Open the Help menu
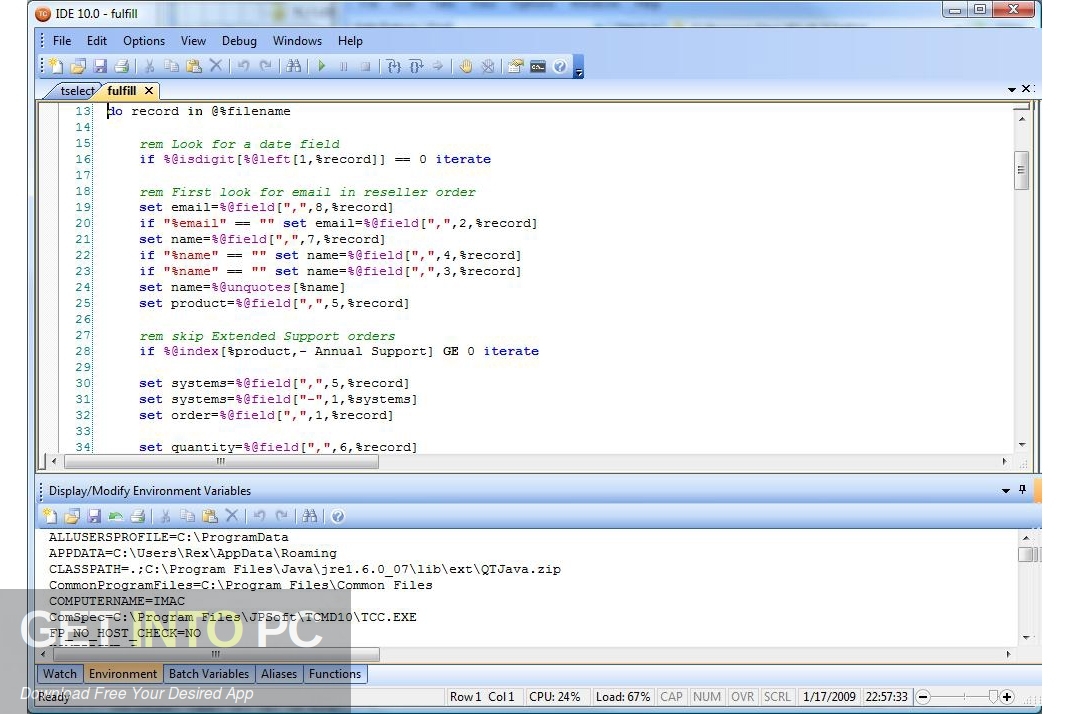The image size is (1071, 714). point(350,41)
